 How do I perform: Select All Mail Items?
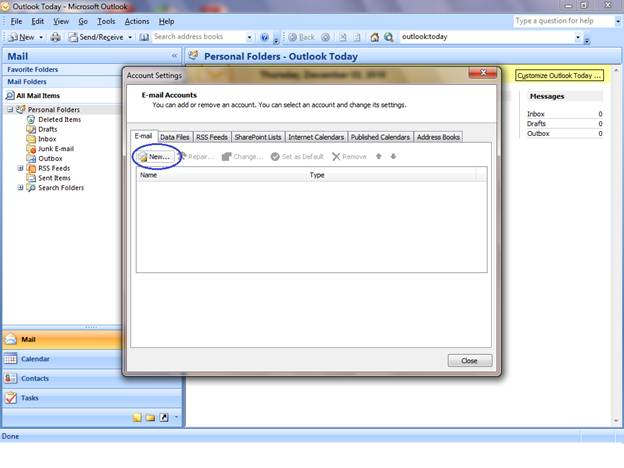point(38,96)
